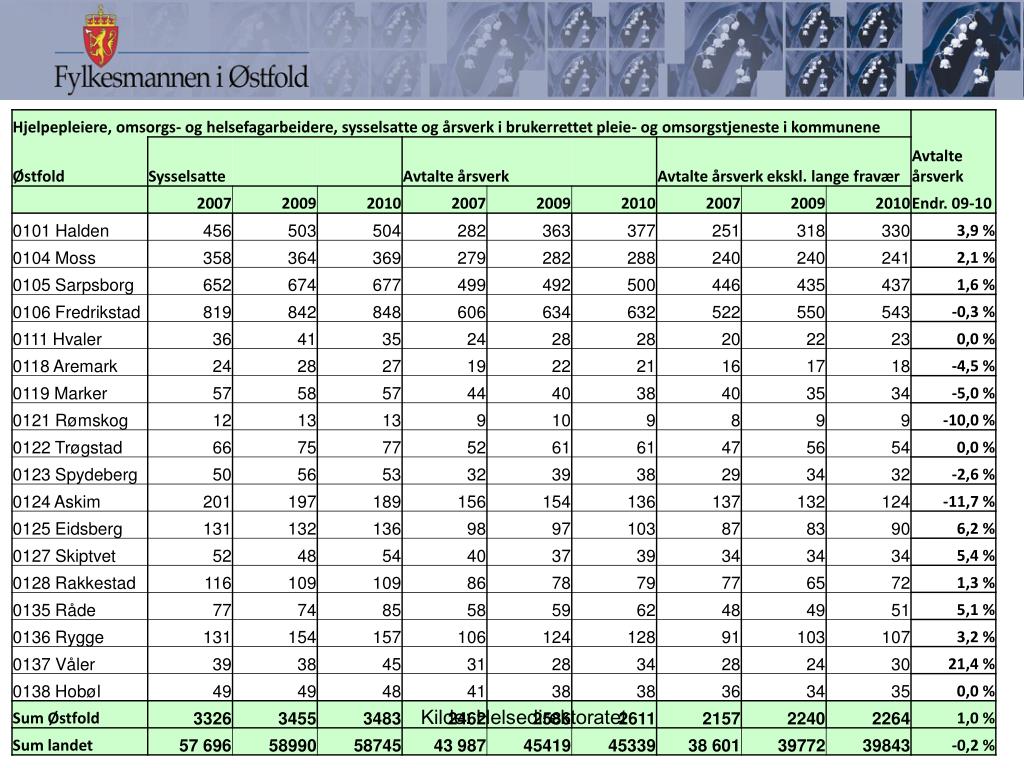Click the "57 696" value in Sum landet row
Image resolution: width=1024 pixels, height=768 pixels.
pyautogui.click(x=205, y=745)
